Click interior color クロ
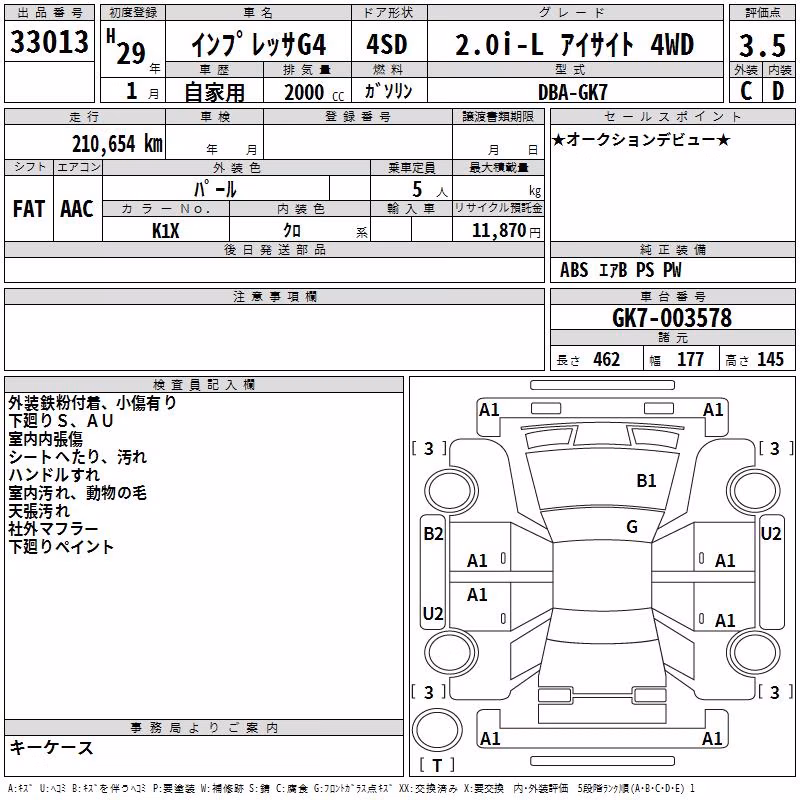Image resolution: width=800 pixels, height=800 pixels. (292, 231)
